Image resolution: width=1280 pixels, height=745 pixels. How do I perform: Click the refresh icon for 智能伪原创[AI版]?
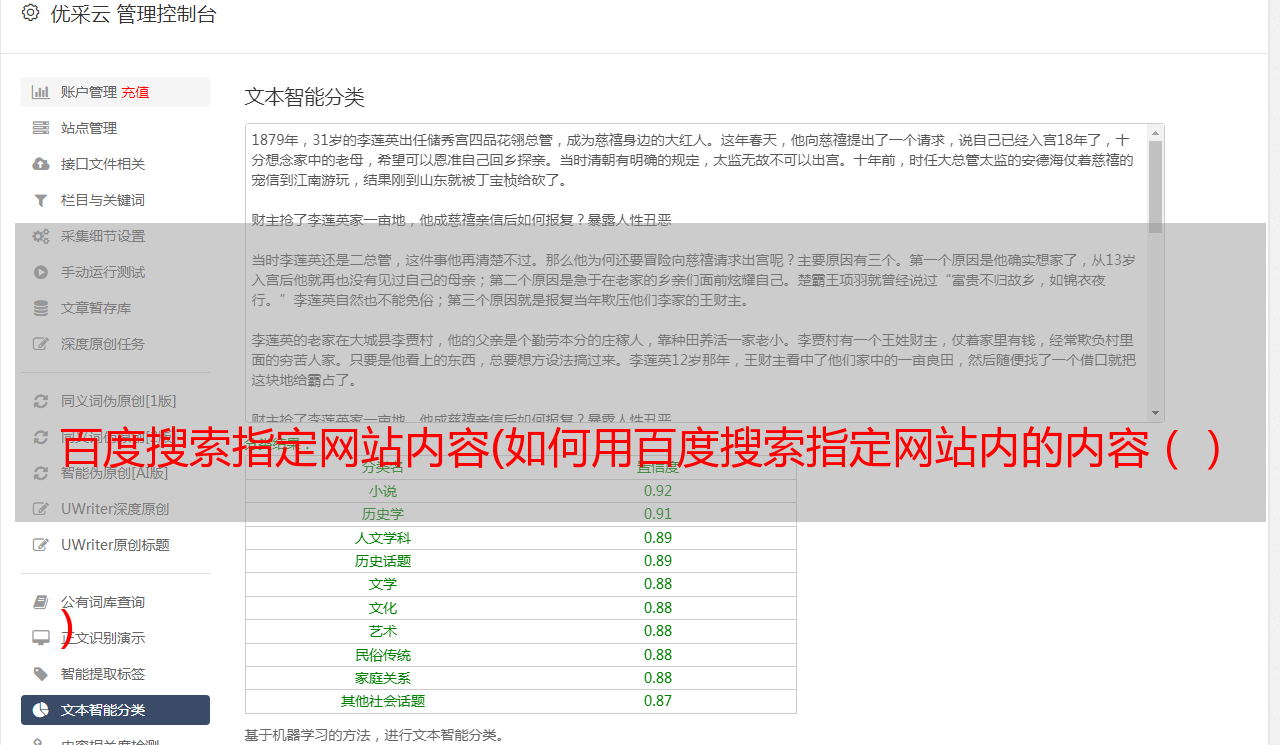point(41,473)
